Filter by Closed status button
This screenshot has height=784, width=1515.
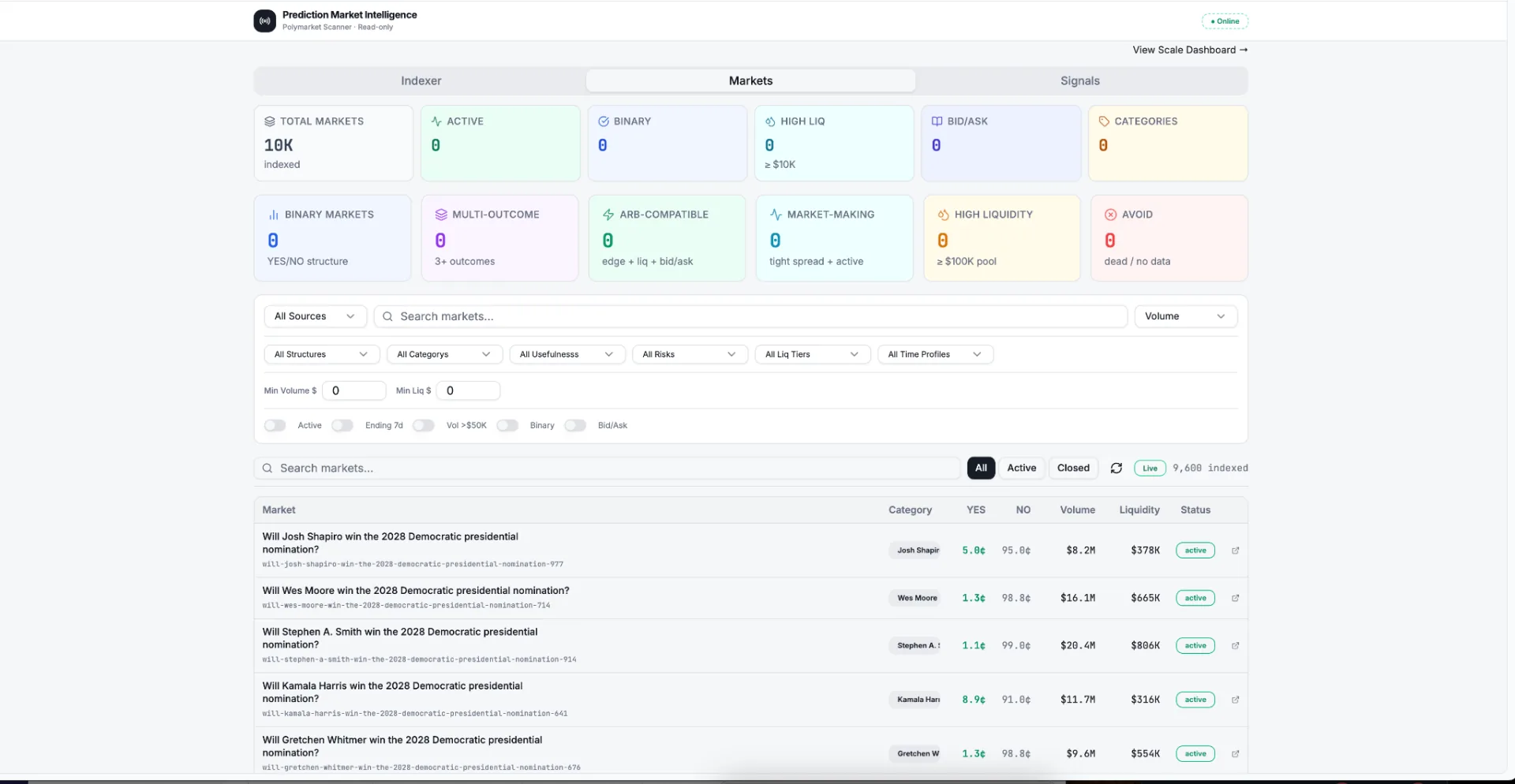(x=1073, y=468)
